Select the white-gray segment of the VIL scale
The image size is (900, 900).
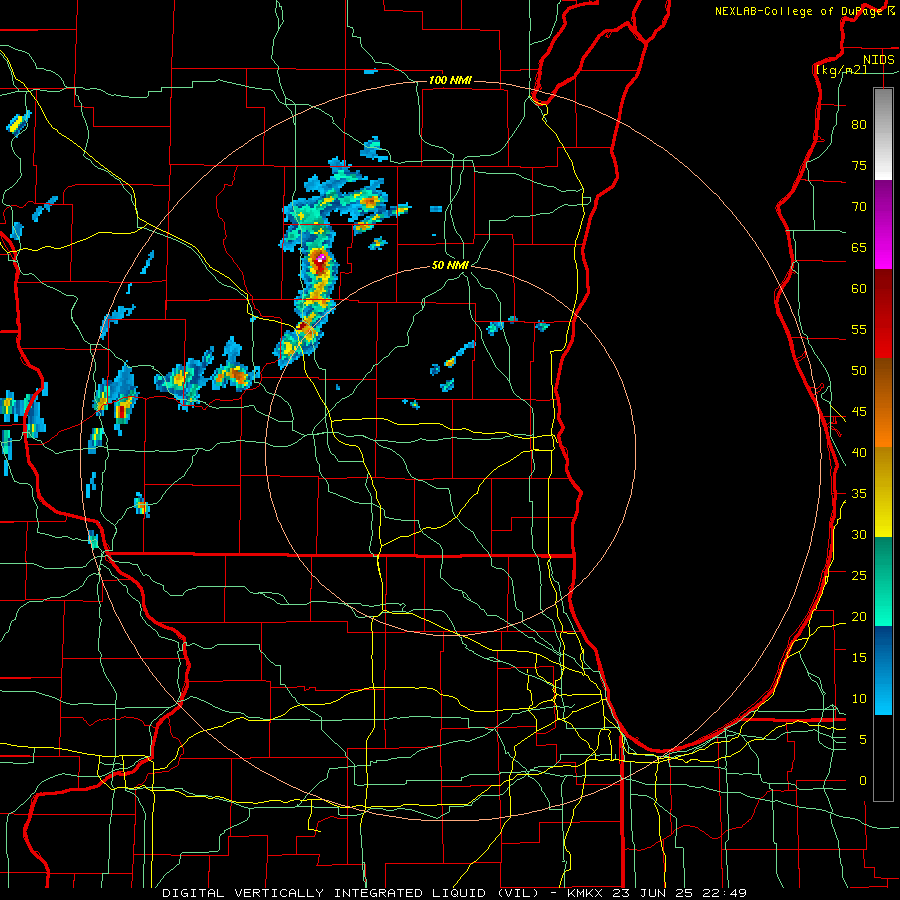click(x=883, y=134)
